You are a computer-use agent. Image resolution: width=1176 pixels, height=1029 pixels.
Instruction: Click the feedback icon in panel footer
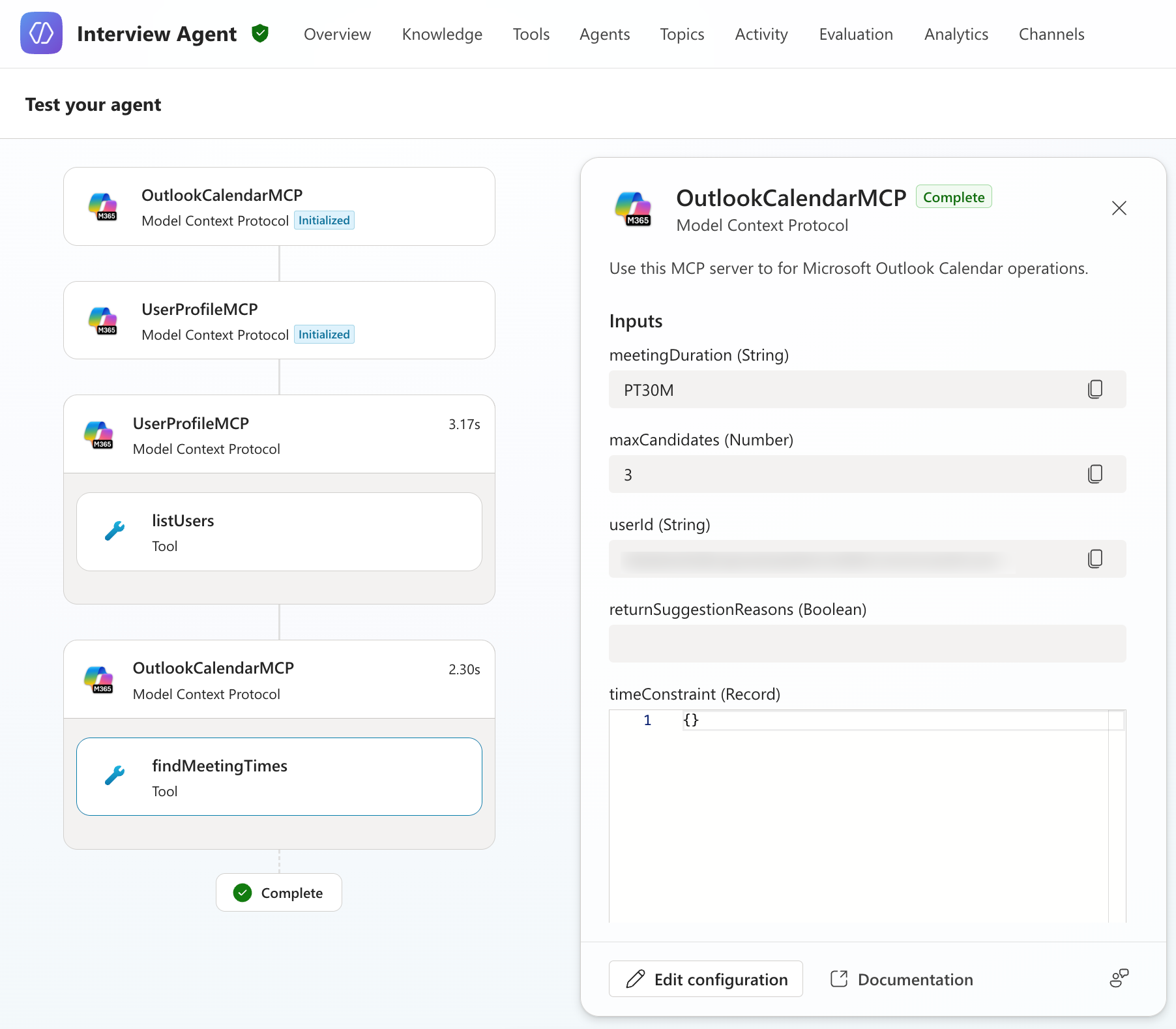coord(1119,978)
